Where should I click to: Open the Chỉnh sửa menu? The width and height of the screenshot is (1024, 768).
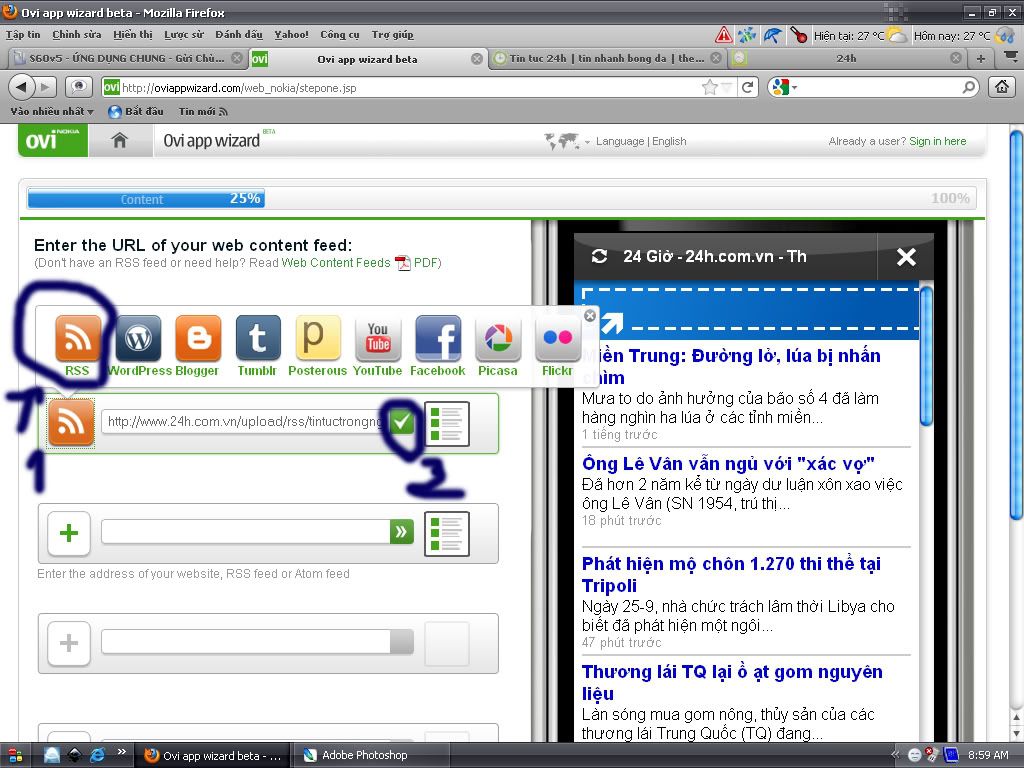click(x=76, y=35)
